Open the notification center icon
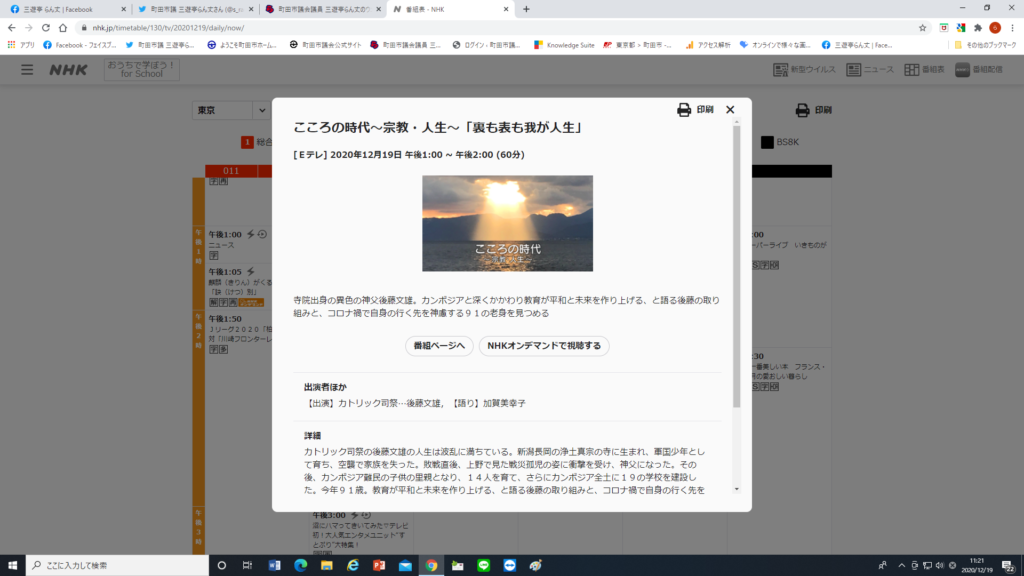 coord(1008,566)
